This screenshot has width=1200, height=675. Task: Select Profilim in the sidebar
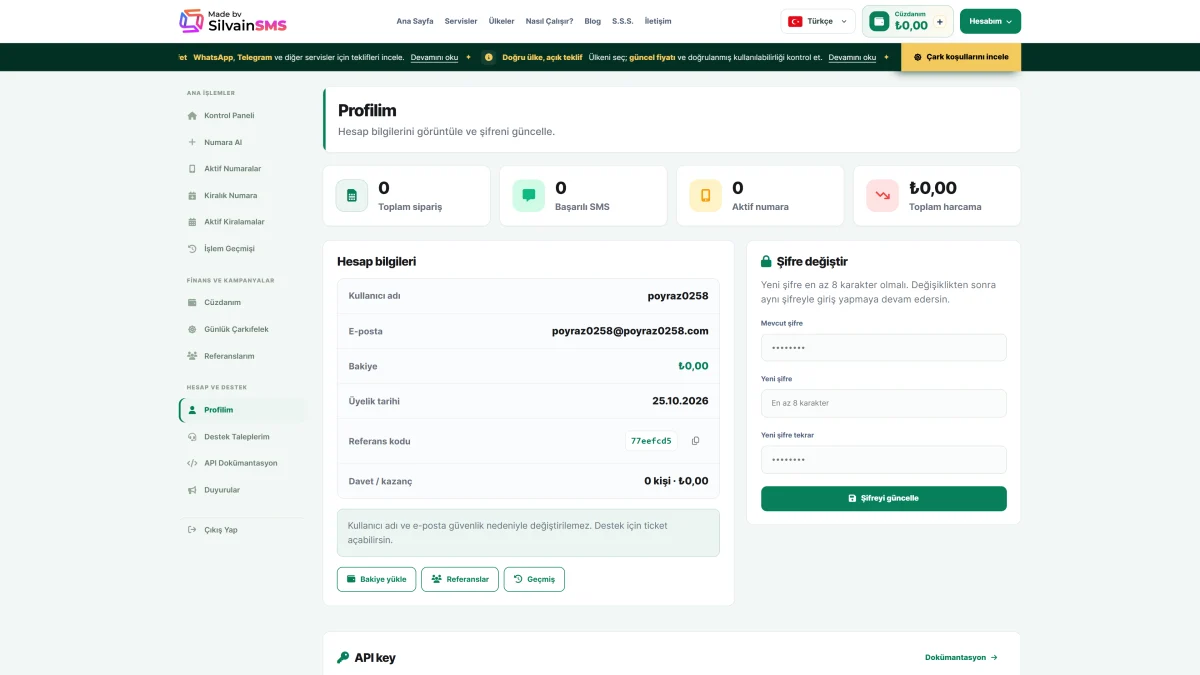(x=242, y=410)
